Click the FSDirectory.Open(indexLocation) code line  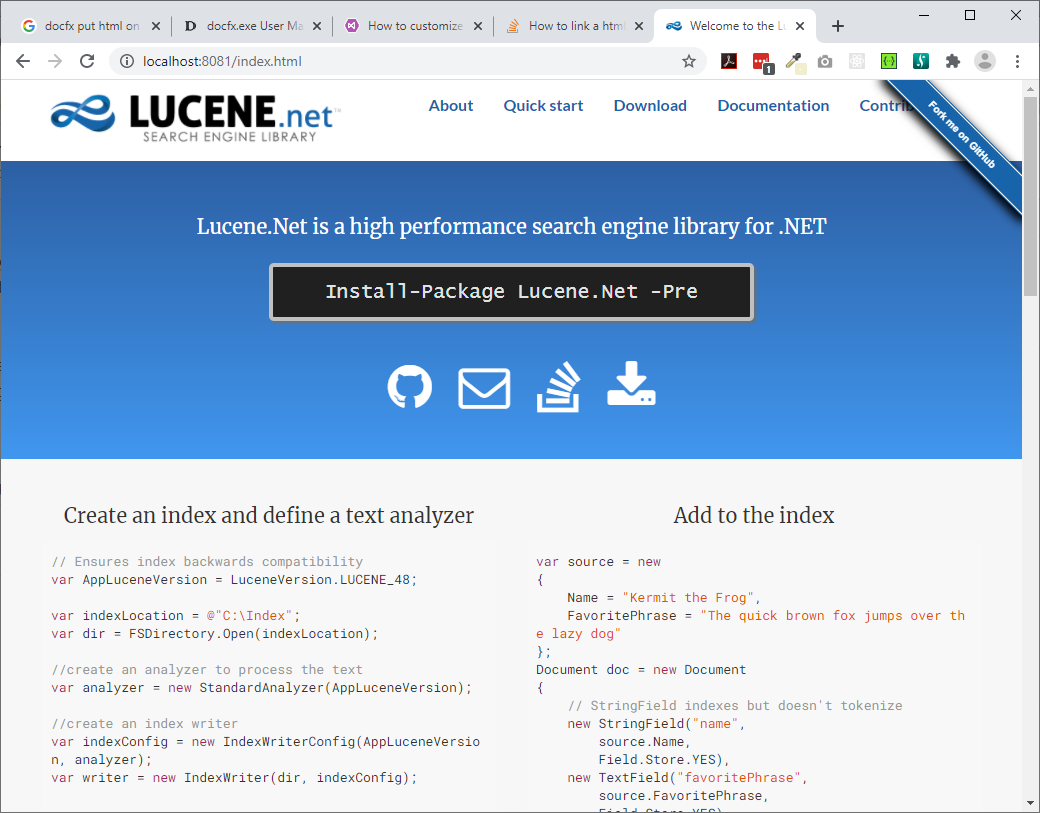tap(214, 633)
